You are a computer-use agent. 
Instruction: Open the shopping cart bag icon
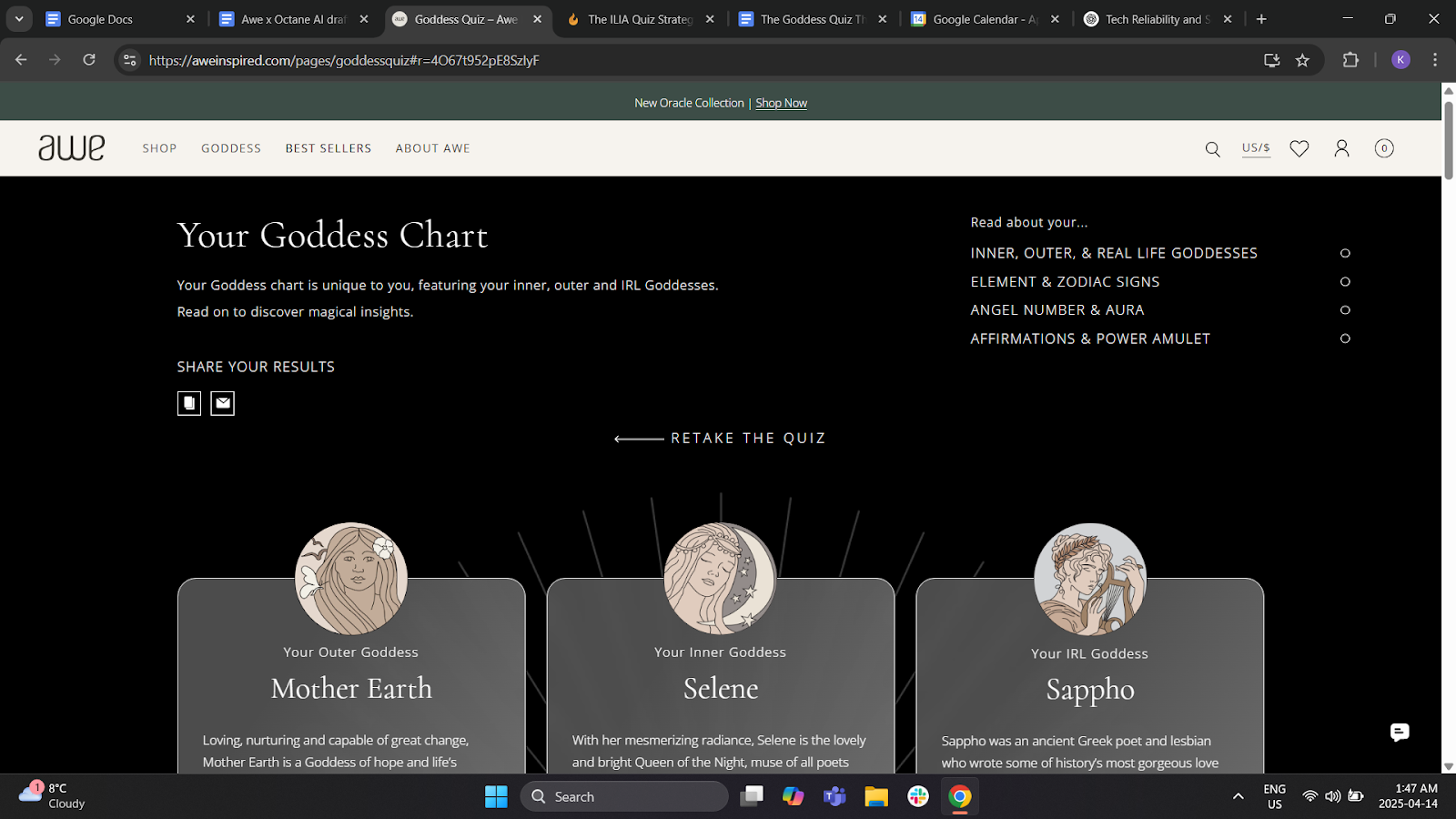[x=1383, y=148]
